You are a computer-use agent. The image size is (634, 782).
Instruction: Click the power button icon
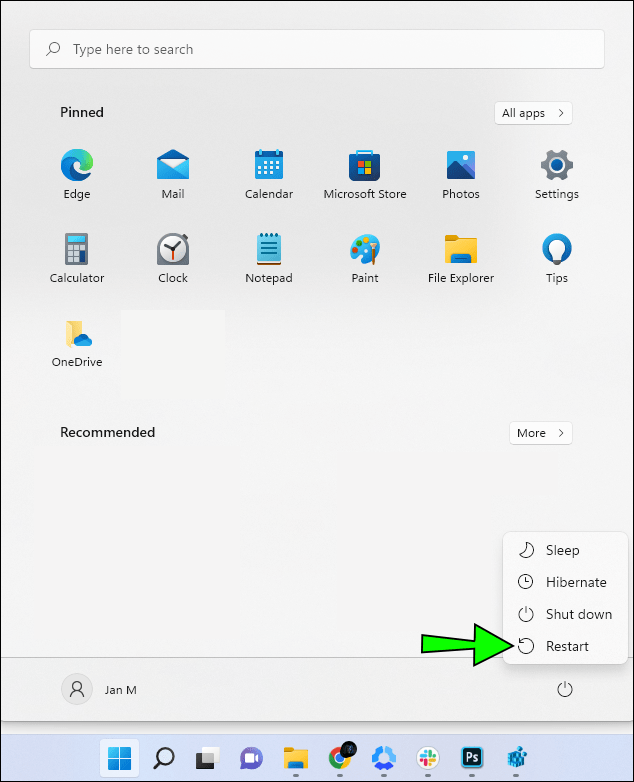coord(564,690)
